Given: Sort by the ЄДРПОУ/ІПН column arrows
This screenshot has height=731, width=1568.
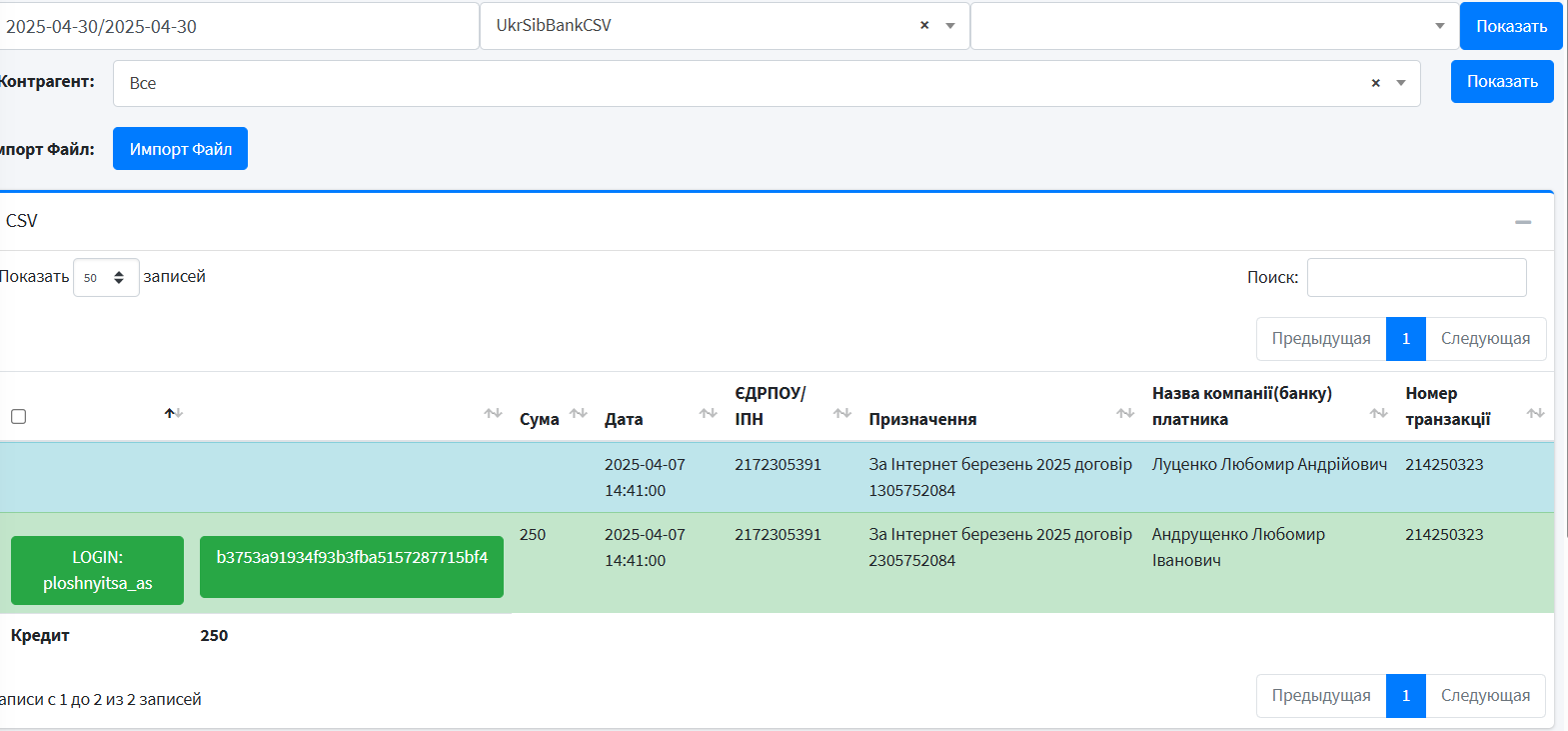Looking at the screenshot, I should pos(841,413).
